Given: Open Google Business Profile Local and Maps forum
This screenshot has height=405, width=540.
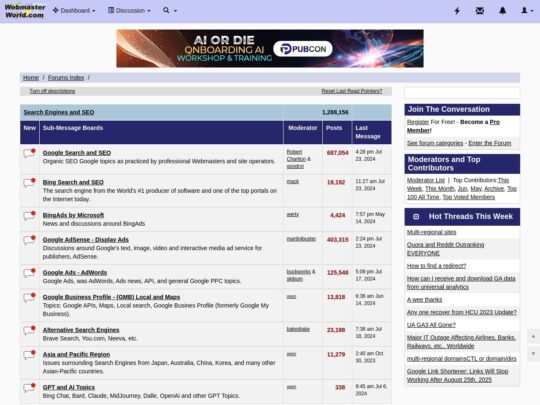Looking at the screenshot, I should point(111,297).
